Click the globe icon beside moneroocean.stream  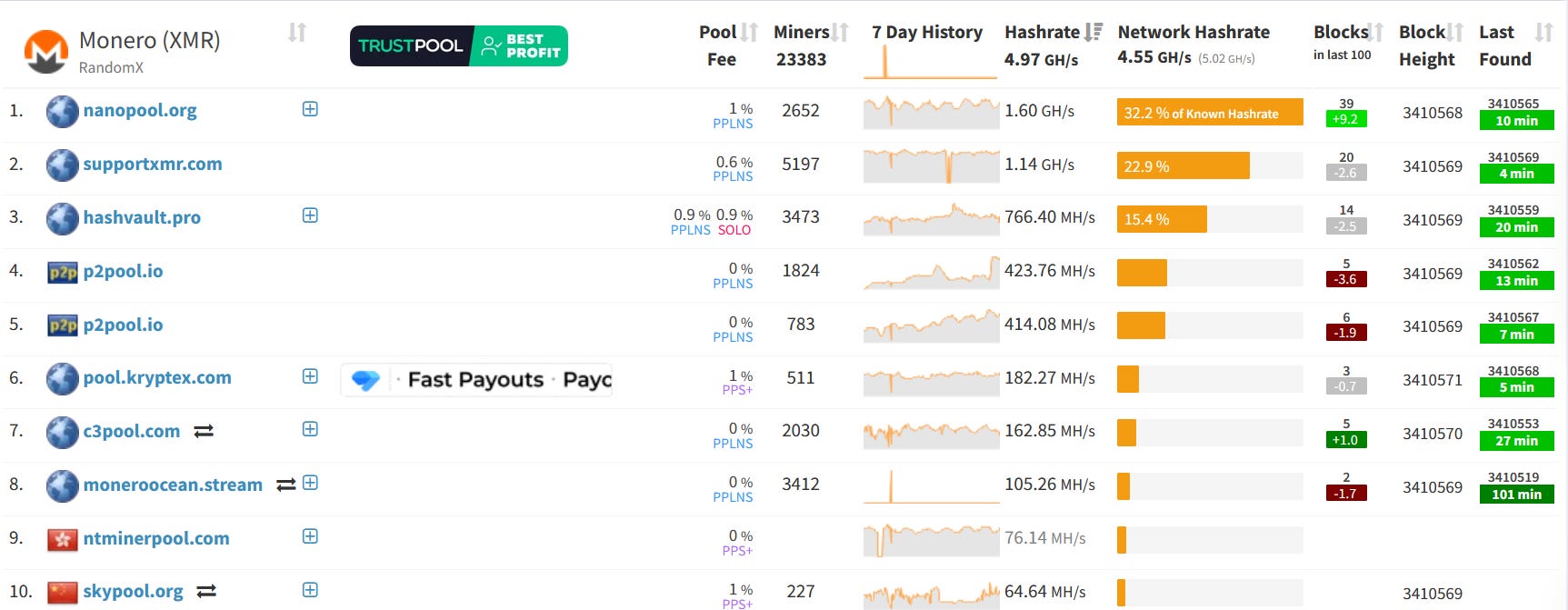pos(62,485)
